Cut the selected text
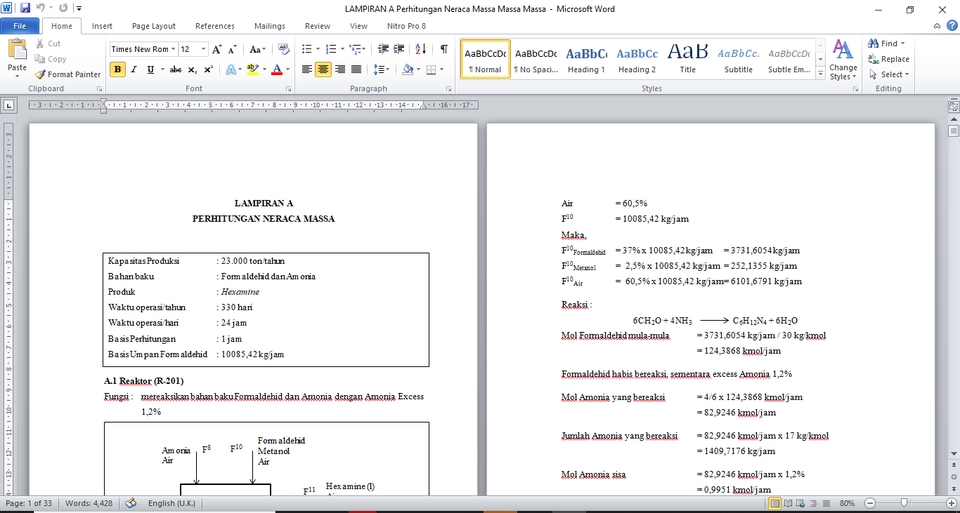The height and width of the screenshot is (513, 960). click(x=48, y=43)
